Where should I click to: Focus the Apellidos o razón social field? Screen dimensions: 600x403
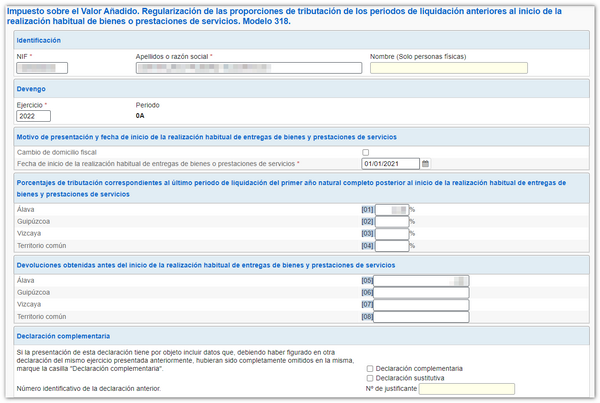click(x=248, y=68)
